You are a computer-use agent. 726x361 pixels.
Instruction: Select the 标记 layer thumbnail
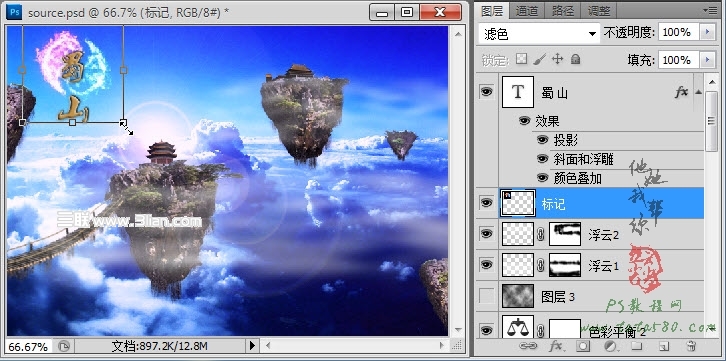click(x=518, y=203)
